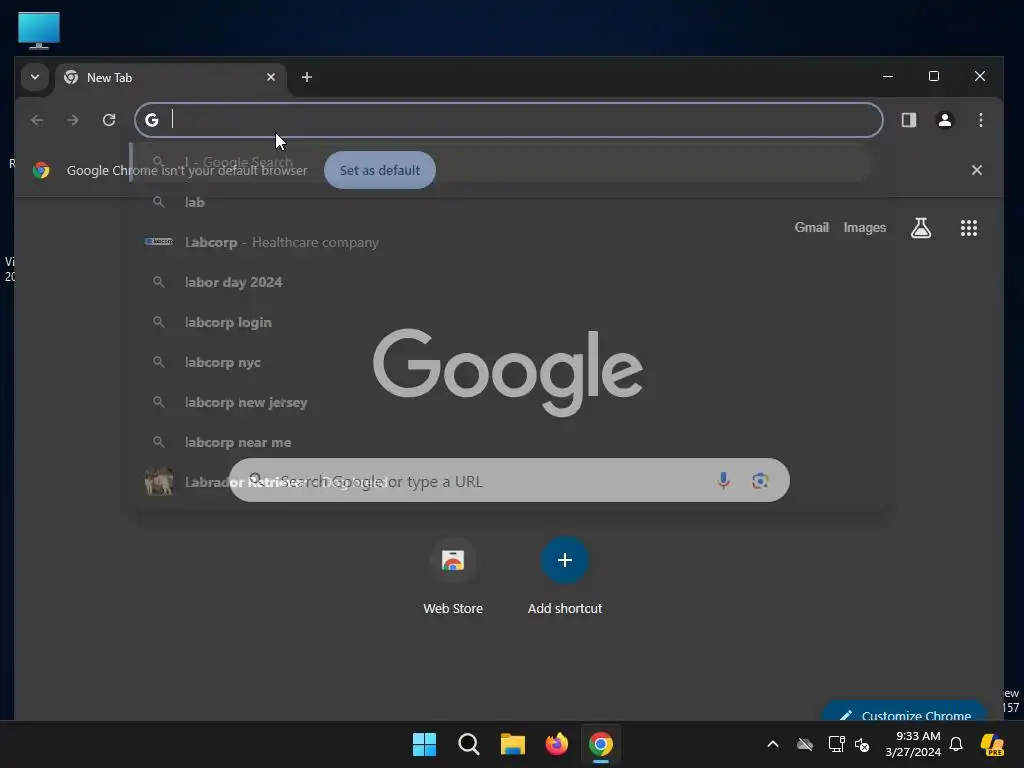This screenshot has height=768, width=1024.
Task: Click the muted volume tray icon
Action: pos(862,744)
